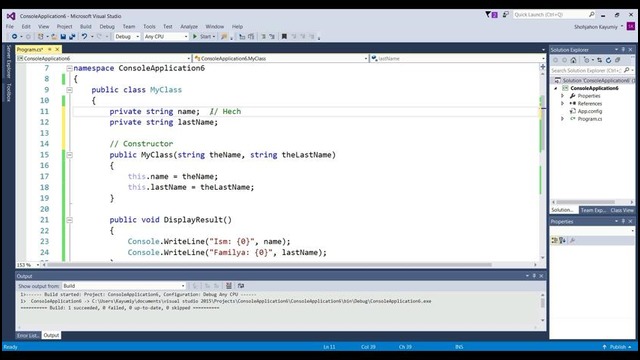The width and height of the screenshot is (640, 360).
Task: Click the user account avatar badge
Action: (631, 27)
